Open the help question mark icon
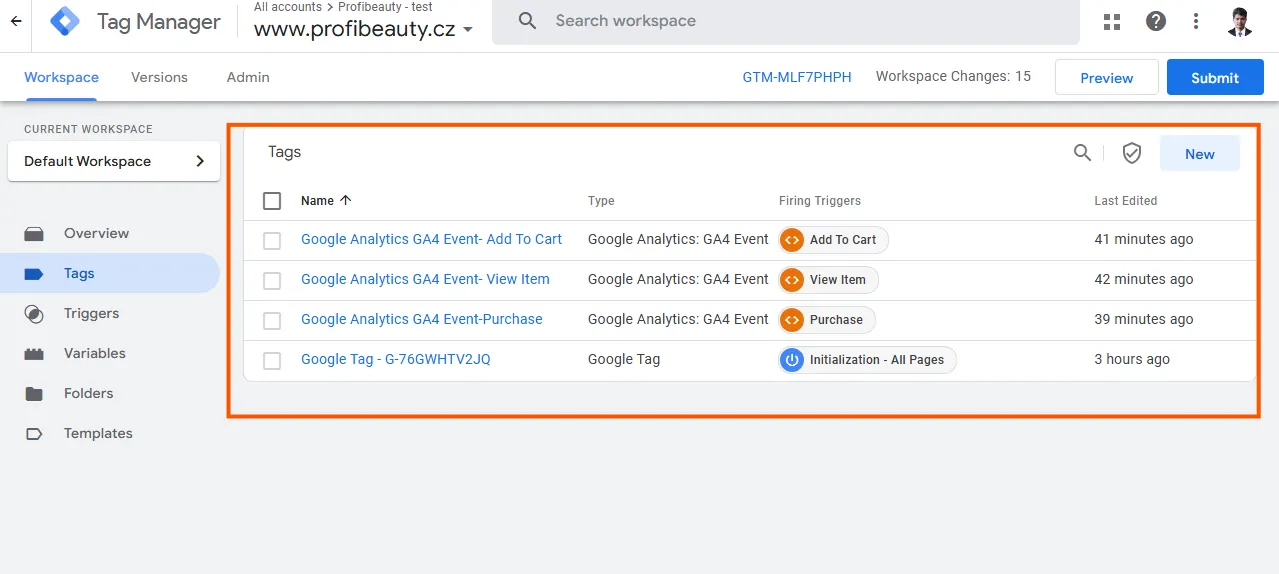Screen dimensions: 1279x574 [x=1156, y=21]
